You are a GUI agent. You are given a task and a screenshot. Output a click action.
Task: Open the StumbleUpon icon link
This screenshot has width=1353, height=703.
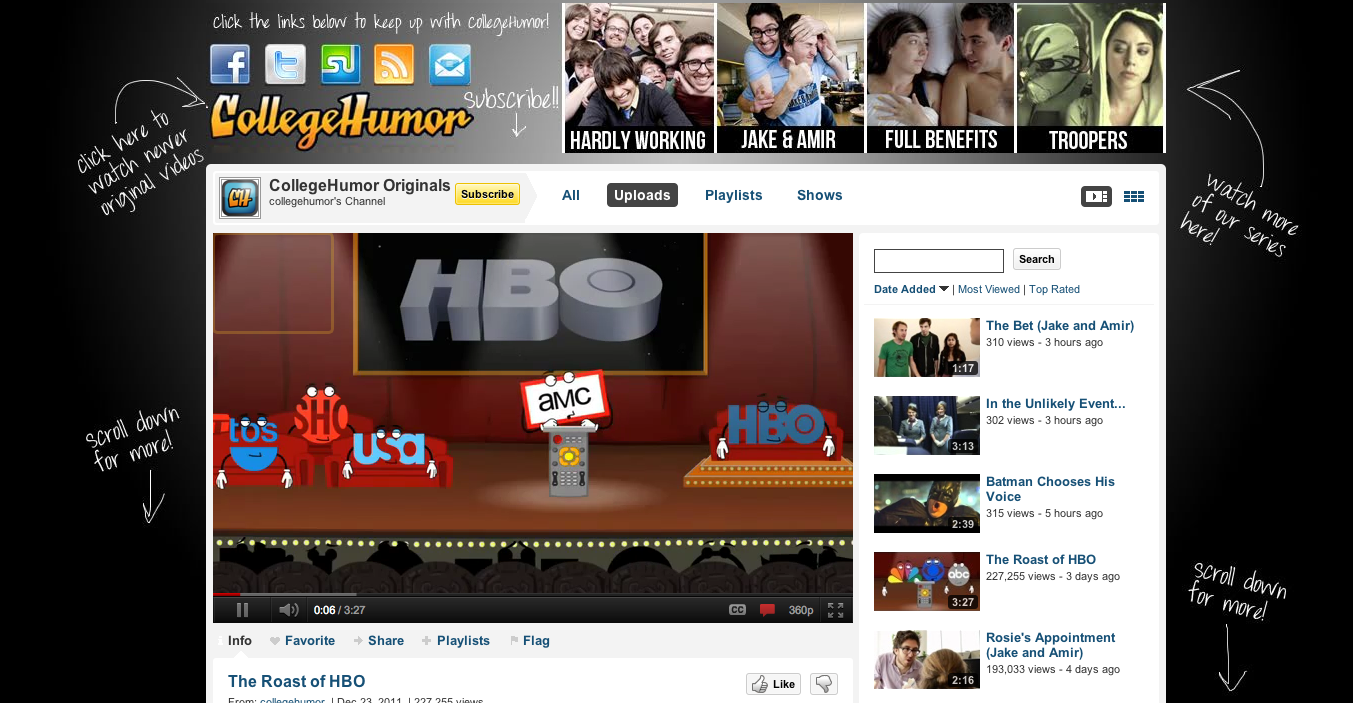tap(340, 65)
